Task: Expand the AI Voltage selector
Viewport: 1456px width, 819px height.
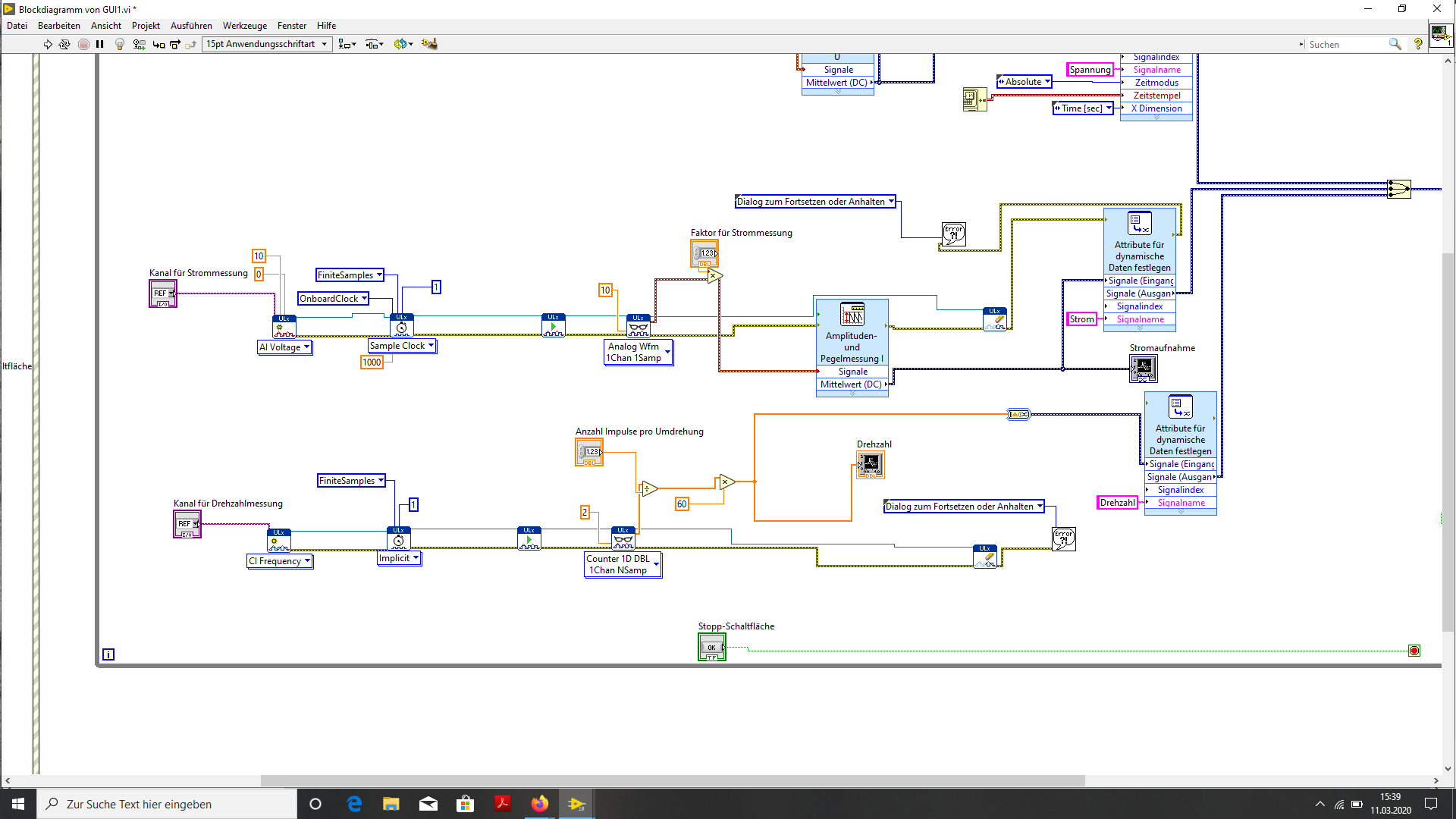Action: point(306,347)
